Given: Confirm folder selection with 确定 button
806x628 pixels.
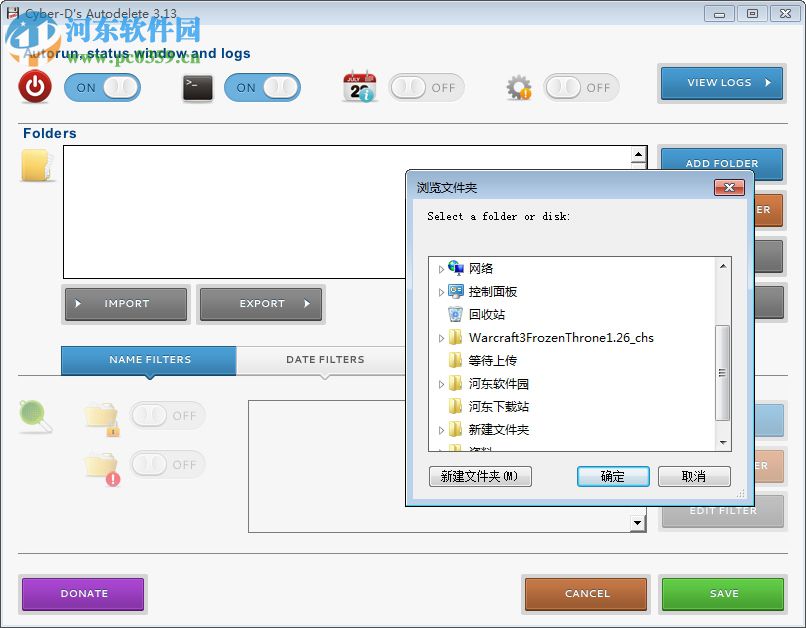Looking at the screenshot, I should pos(613,477).
